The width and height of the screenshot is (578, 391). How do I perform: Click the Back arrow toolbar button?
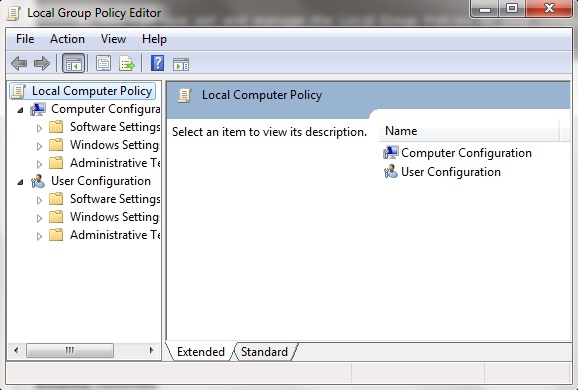(x=19, y=63)
